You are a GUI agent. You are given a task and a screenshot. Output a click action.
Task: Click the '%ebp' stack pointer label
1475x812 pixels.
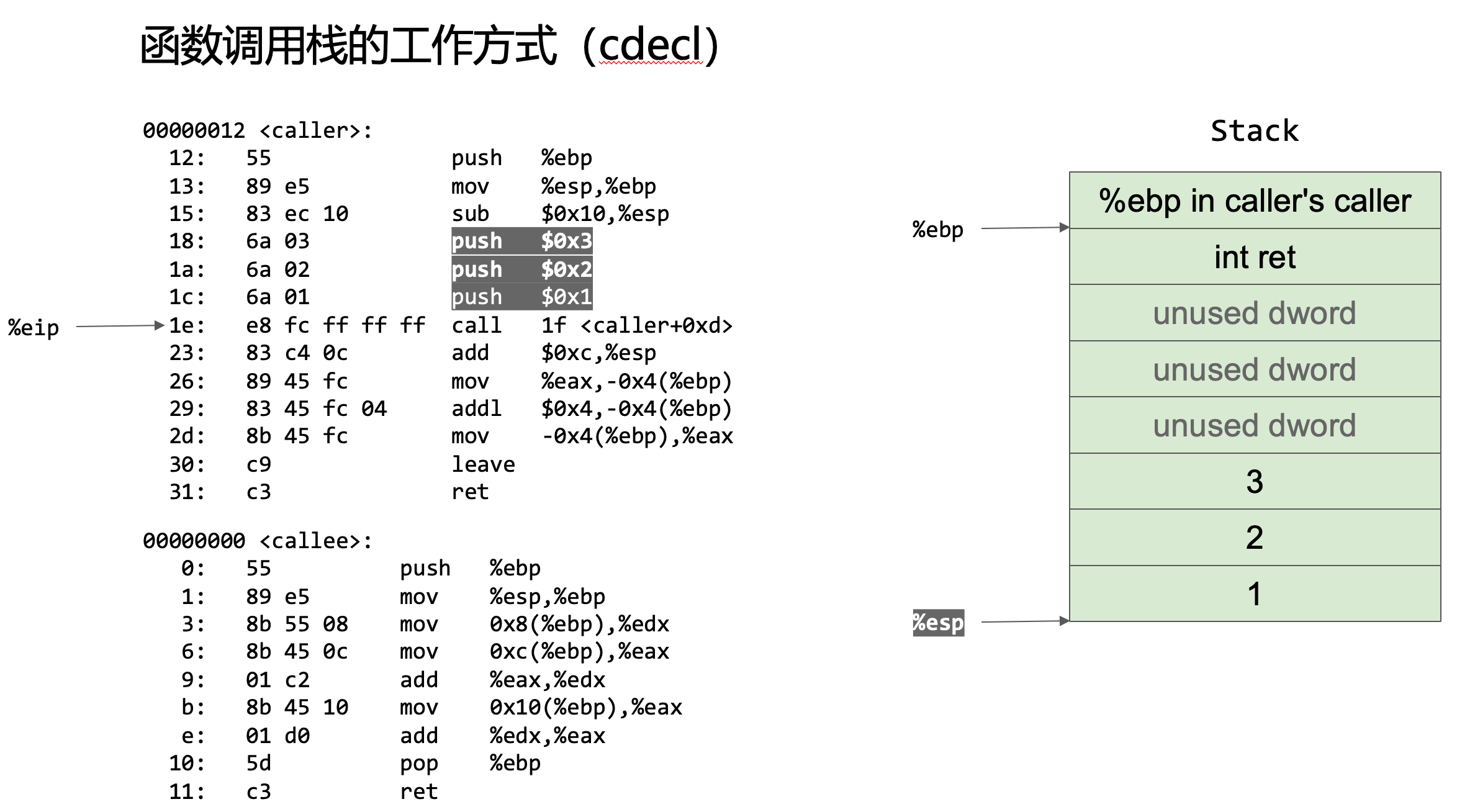pyautogui.click(x=938, y=230)
